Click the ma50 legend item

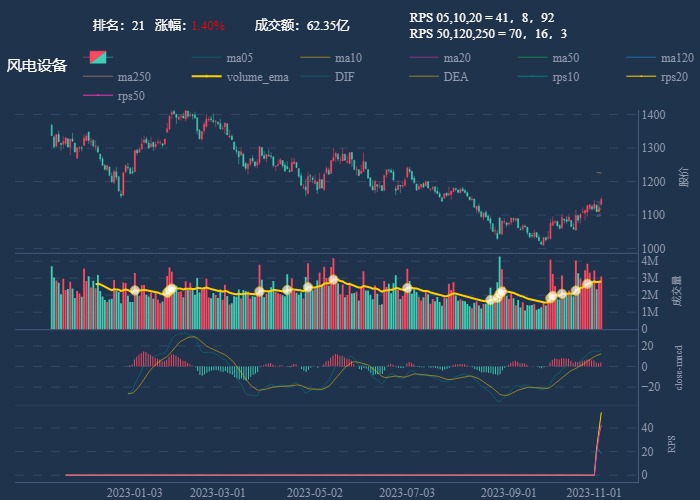(x=548, y=58)
